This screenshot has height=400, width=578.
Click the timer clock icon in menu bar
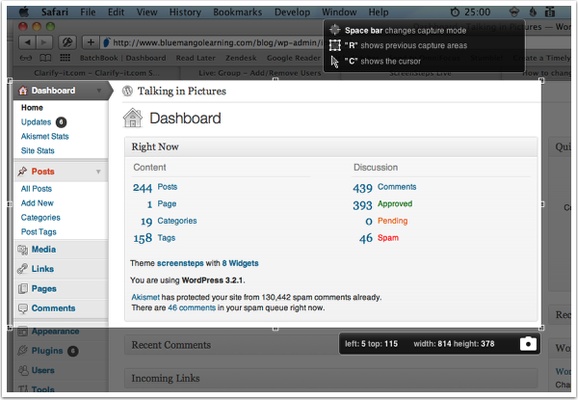(x=455, y=12)
